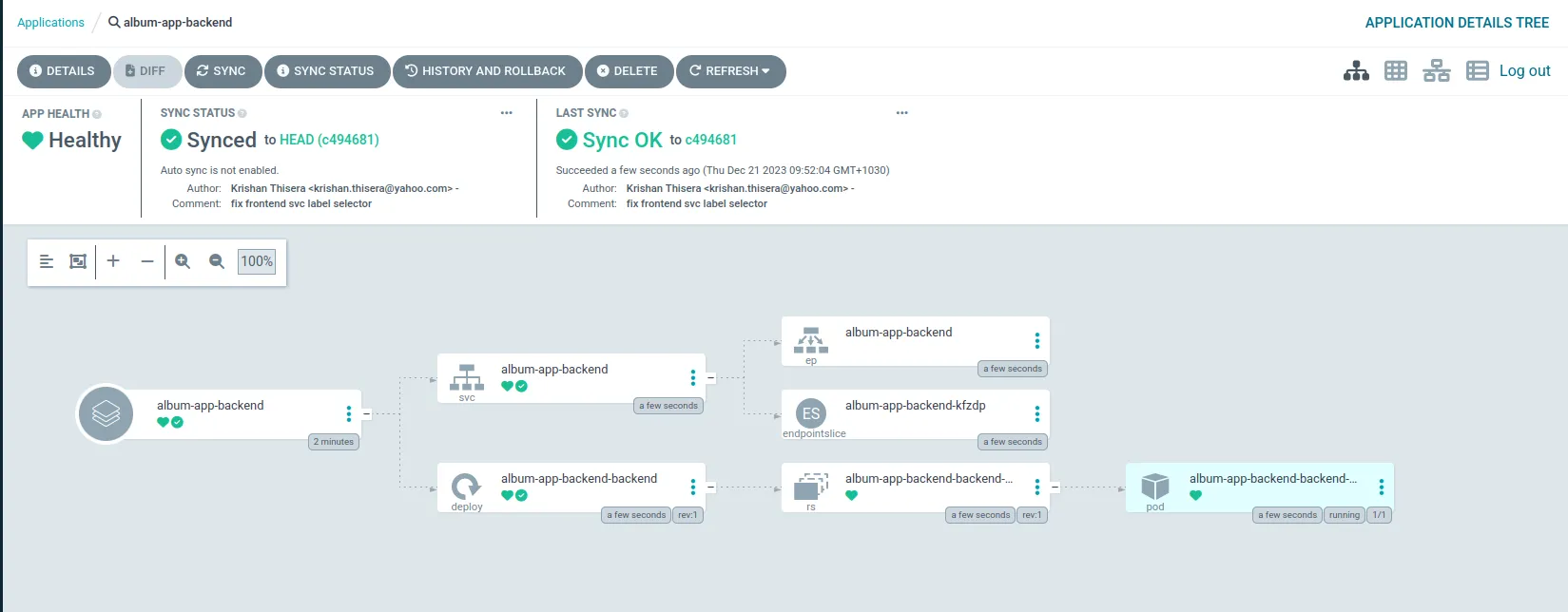Image resolution: width=1568 pixels, height=612 pixels.
Task: Open application DETAILS
Action: [63, 71]
